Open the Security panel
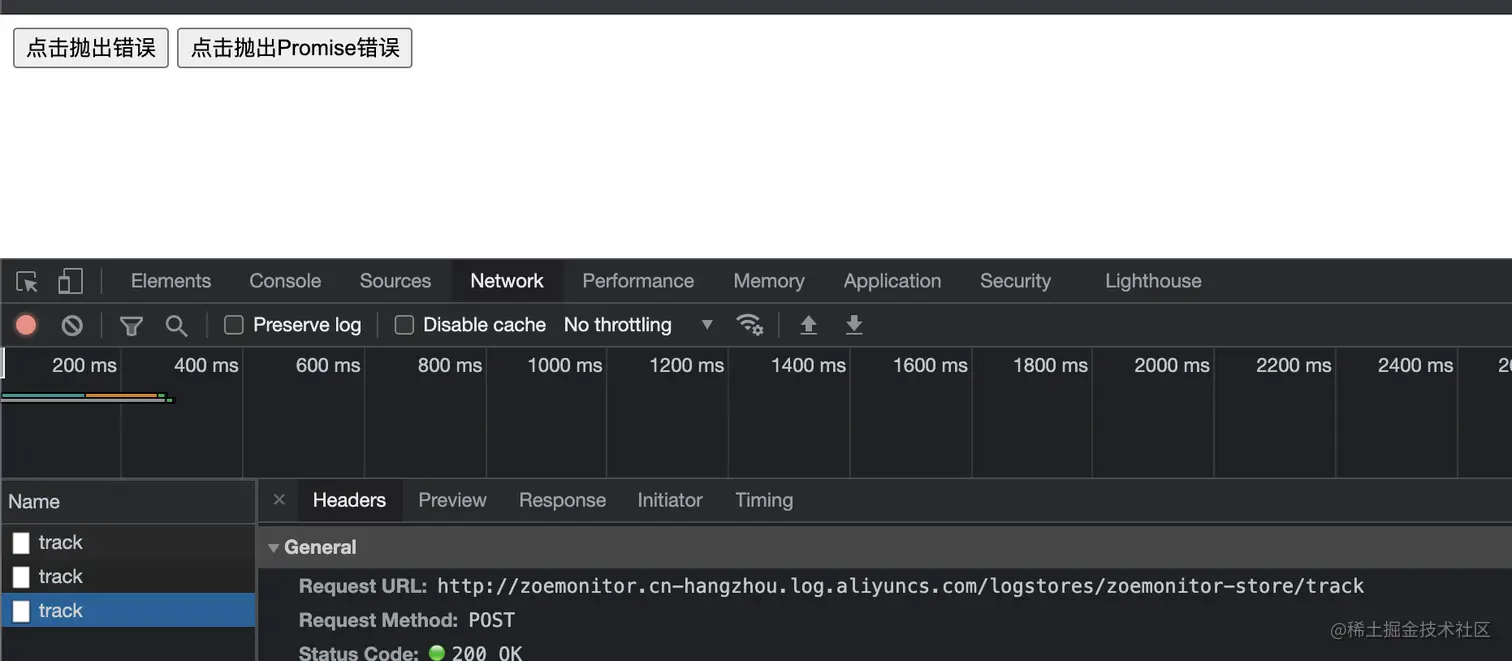This screenshot has width=1512, height=661. tap(1015, 281)
